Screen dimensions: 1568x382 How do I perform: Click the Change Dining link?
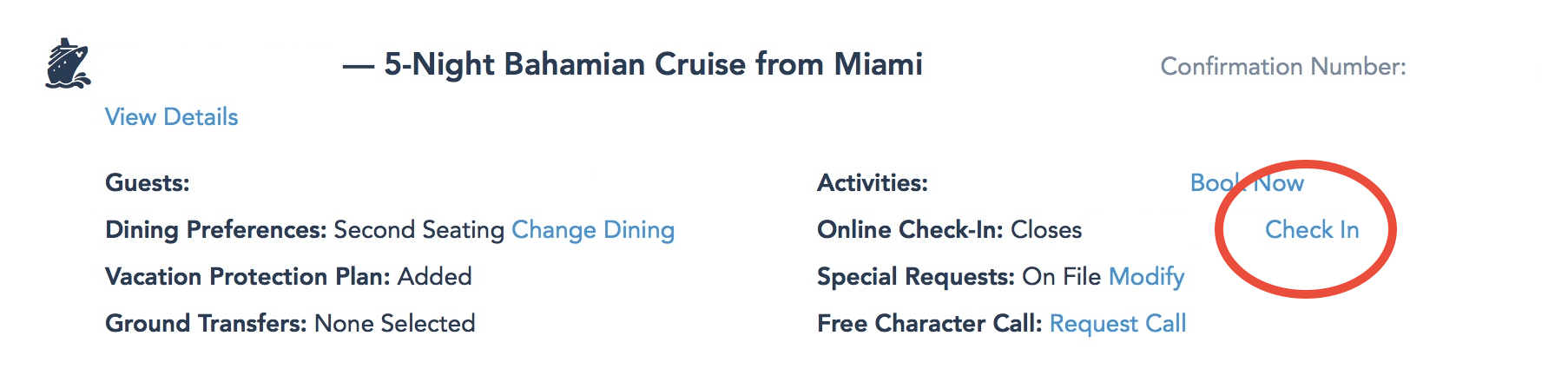click(x=593, y=230)
